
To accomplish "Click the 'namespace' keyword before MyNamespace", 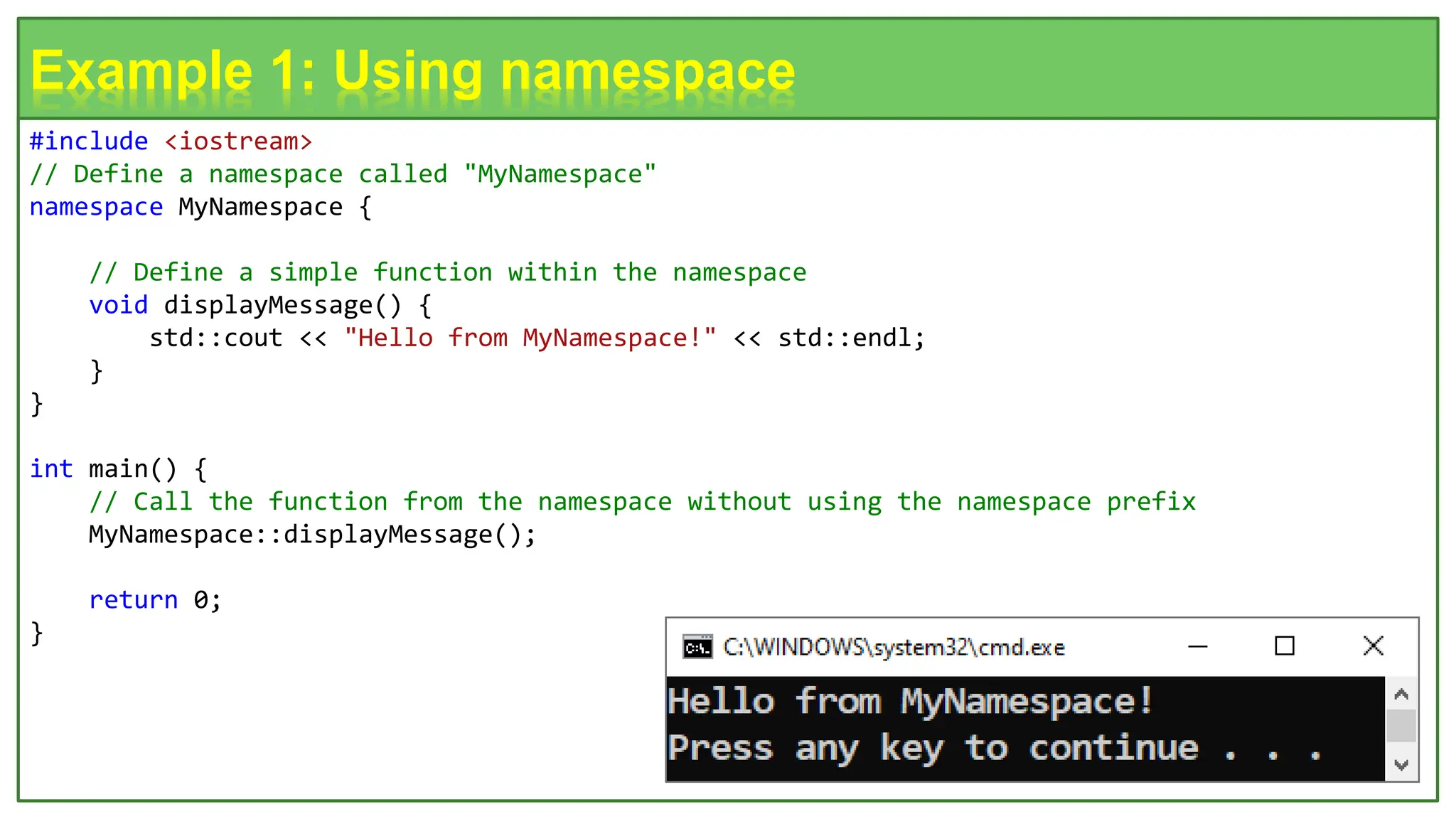I will pos(96,207).
